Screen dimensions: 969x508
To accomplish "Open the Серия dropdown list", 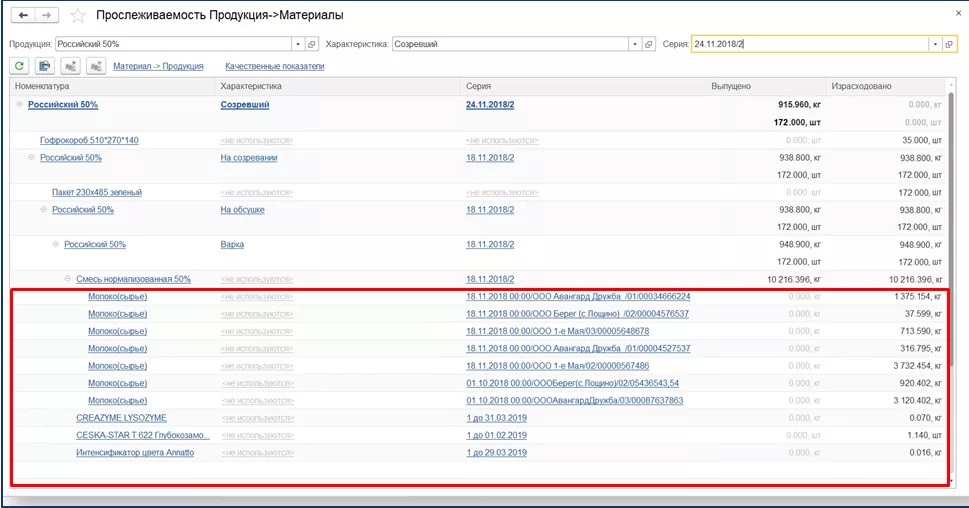I will (934, 44).
